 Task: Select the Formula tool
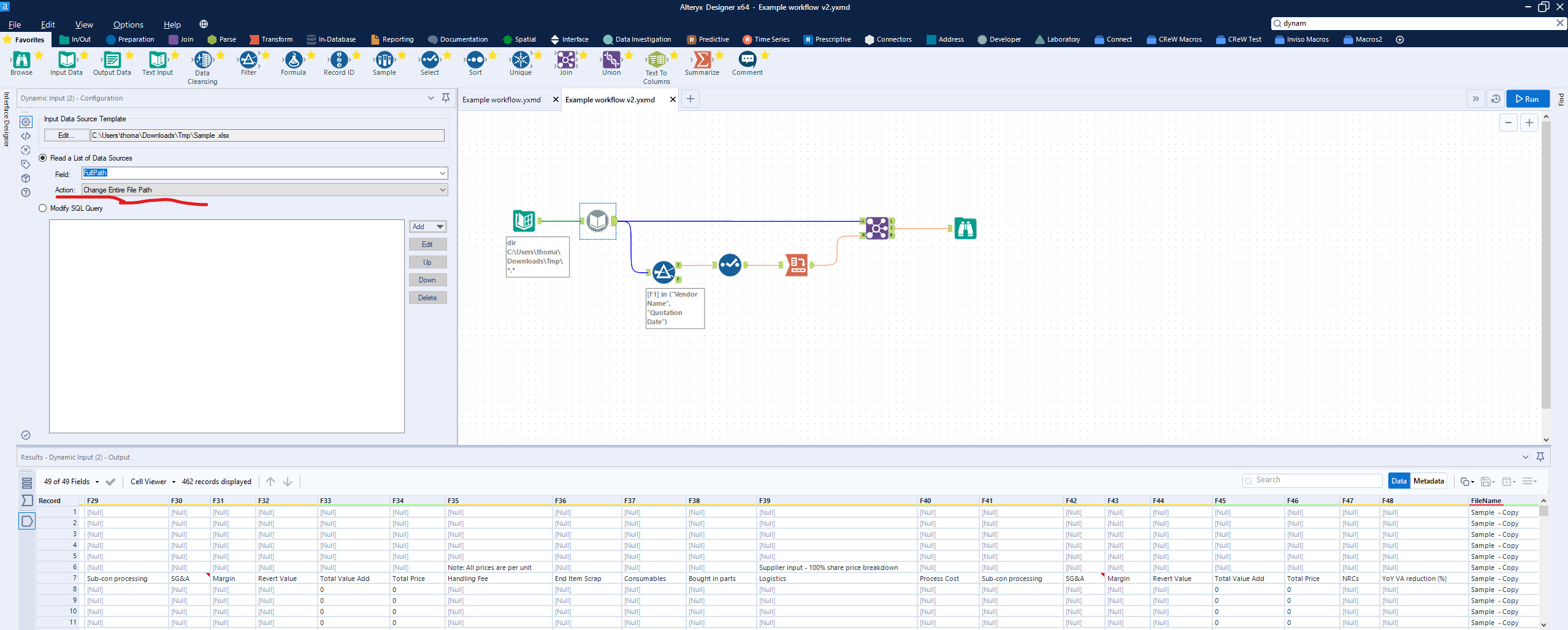(x=293, y=61)
